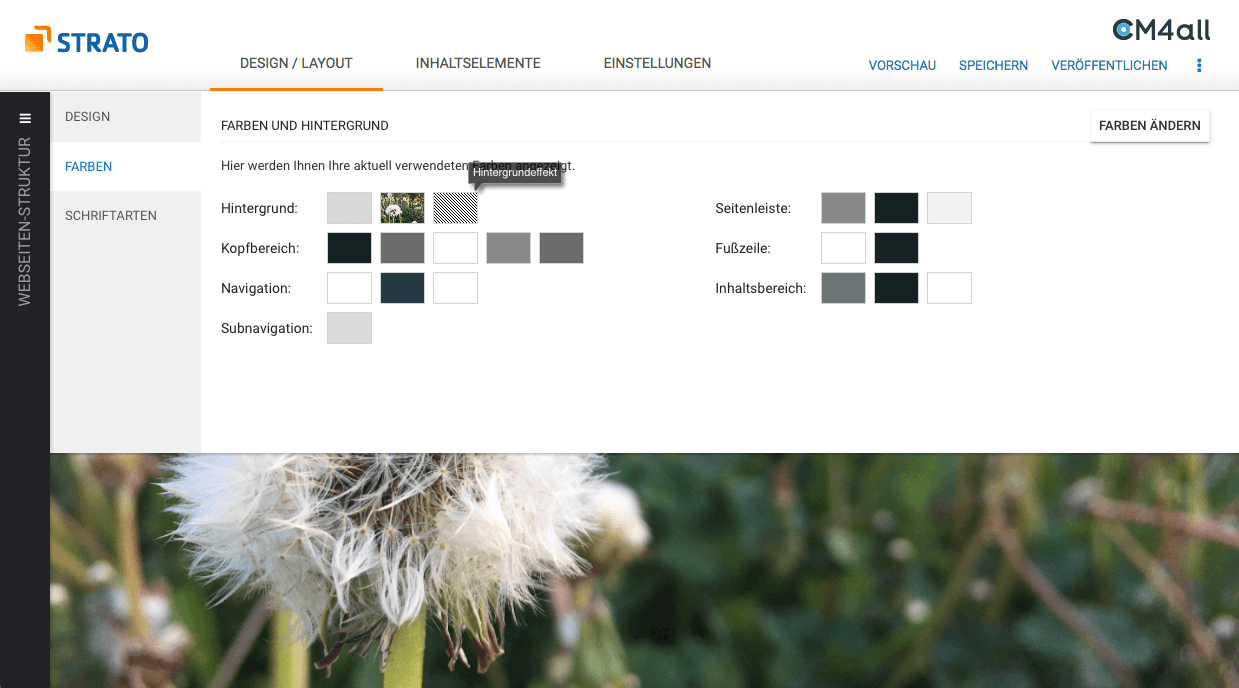Click the CM4all logo
1239x688 pixels.
1161,30
